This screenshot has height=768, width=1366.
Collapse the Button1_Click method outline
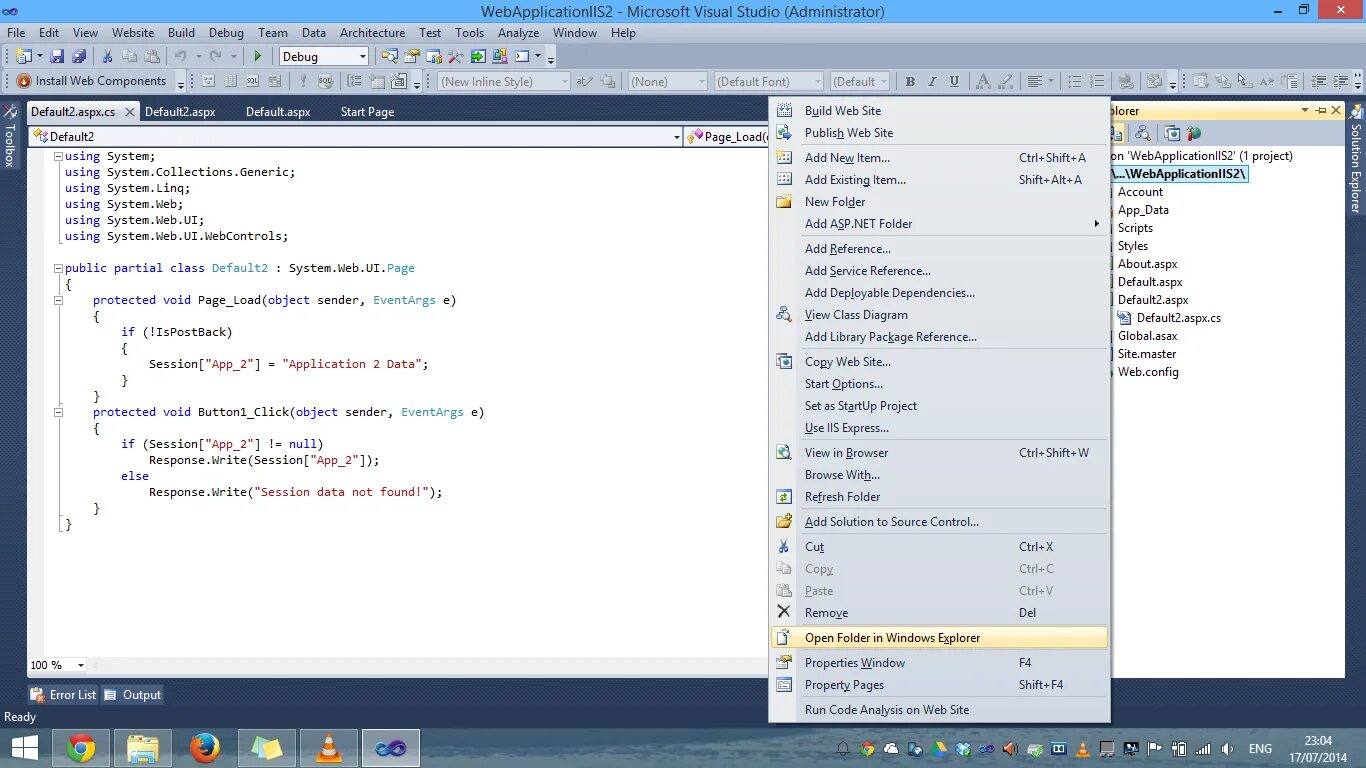[58, 412]
